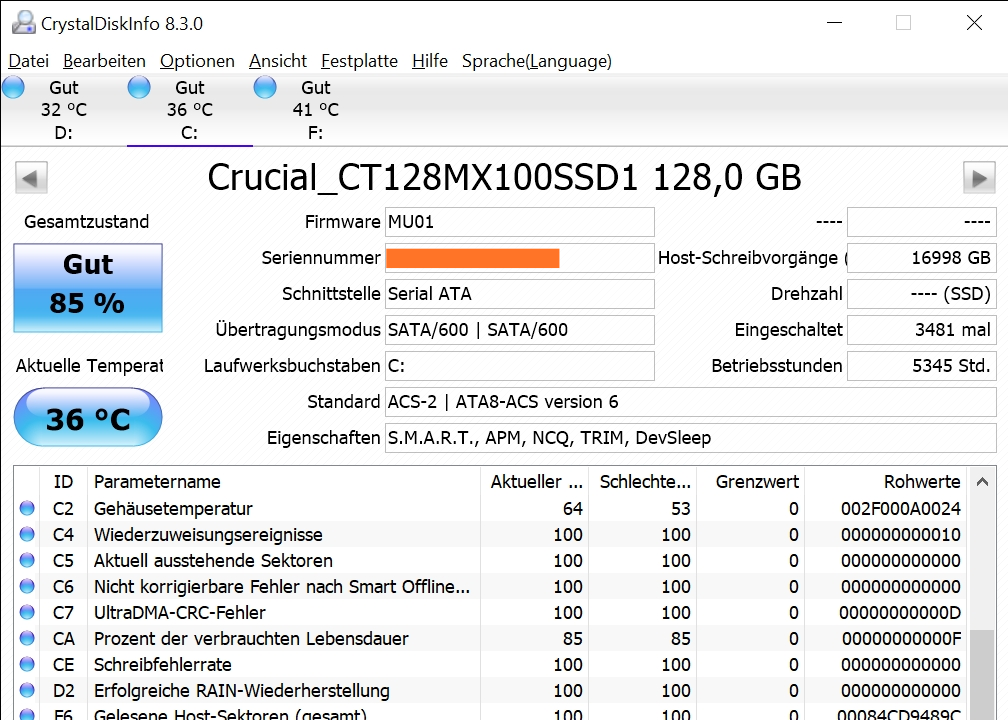Click raw value 00000000000F
The height and width of the screenshot is (720, 1008).
pos(901,638)
